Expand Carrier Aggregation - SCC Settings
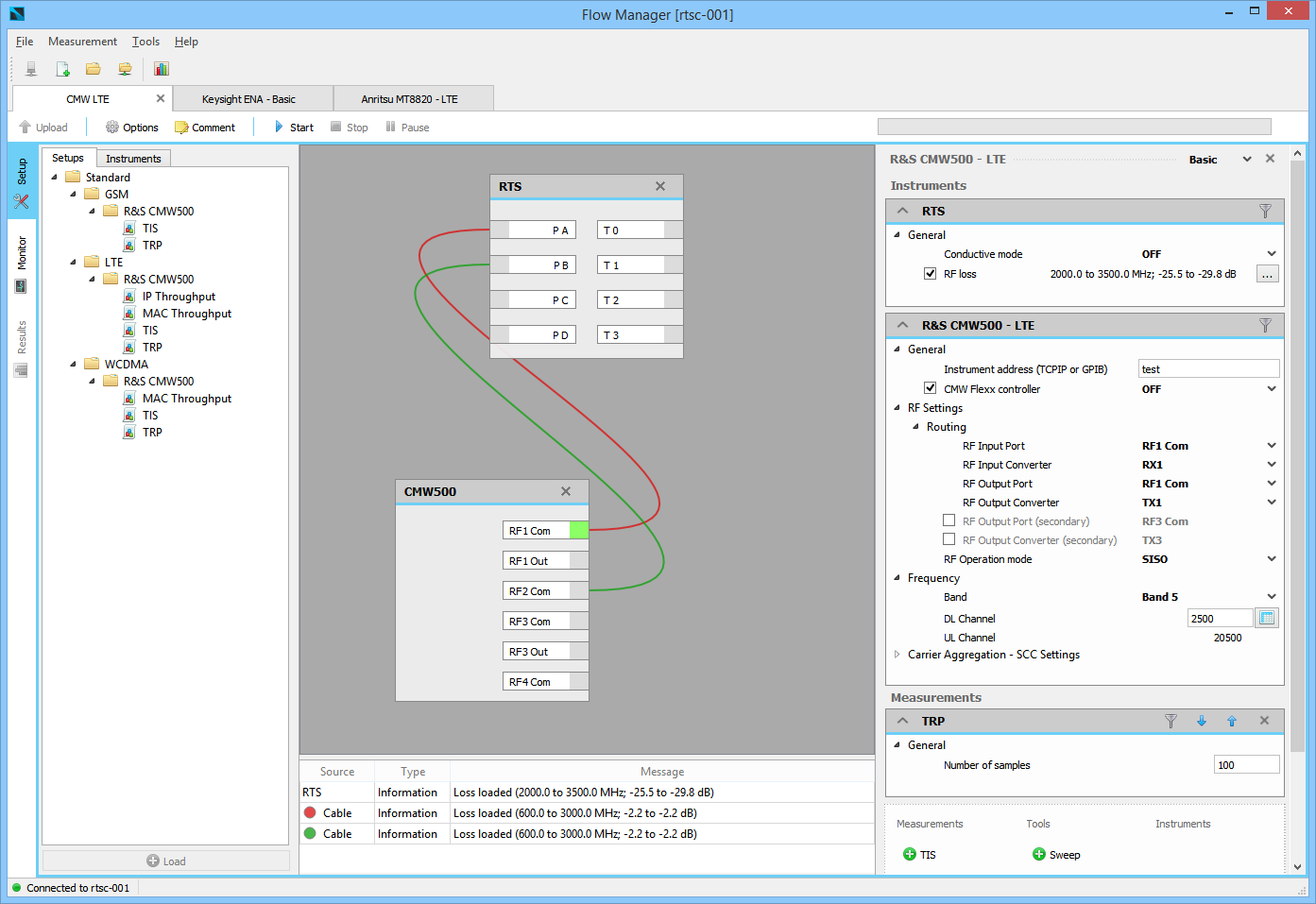 [897, 655]
